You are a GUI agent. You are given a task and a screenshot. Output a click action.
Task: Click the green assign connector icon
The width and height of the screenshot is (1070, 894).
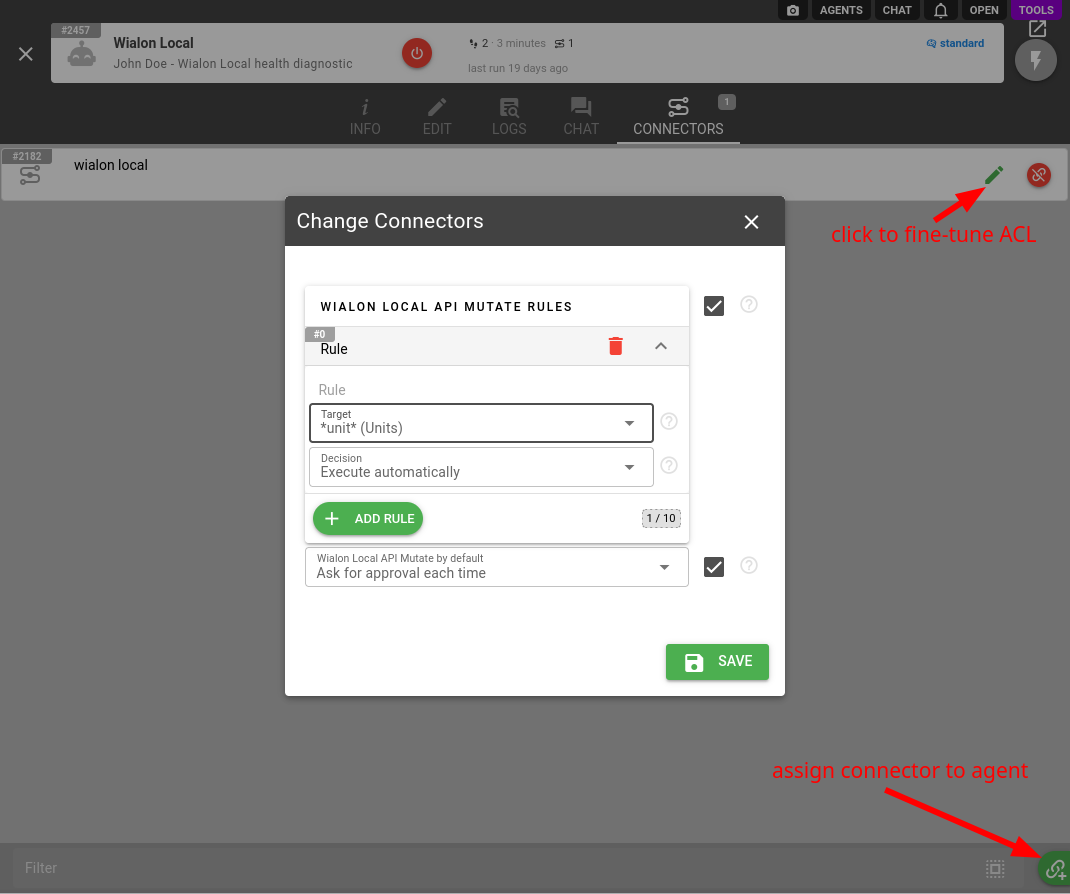coord(1055,868)
